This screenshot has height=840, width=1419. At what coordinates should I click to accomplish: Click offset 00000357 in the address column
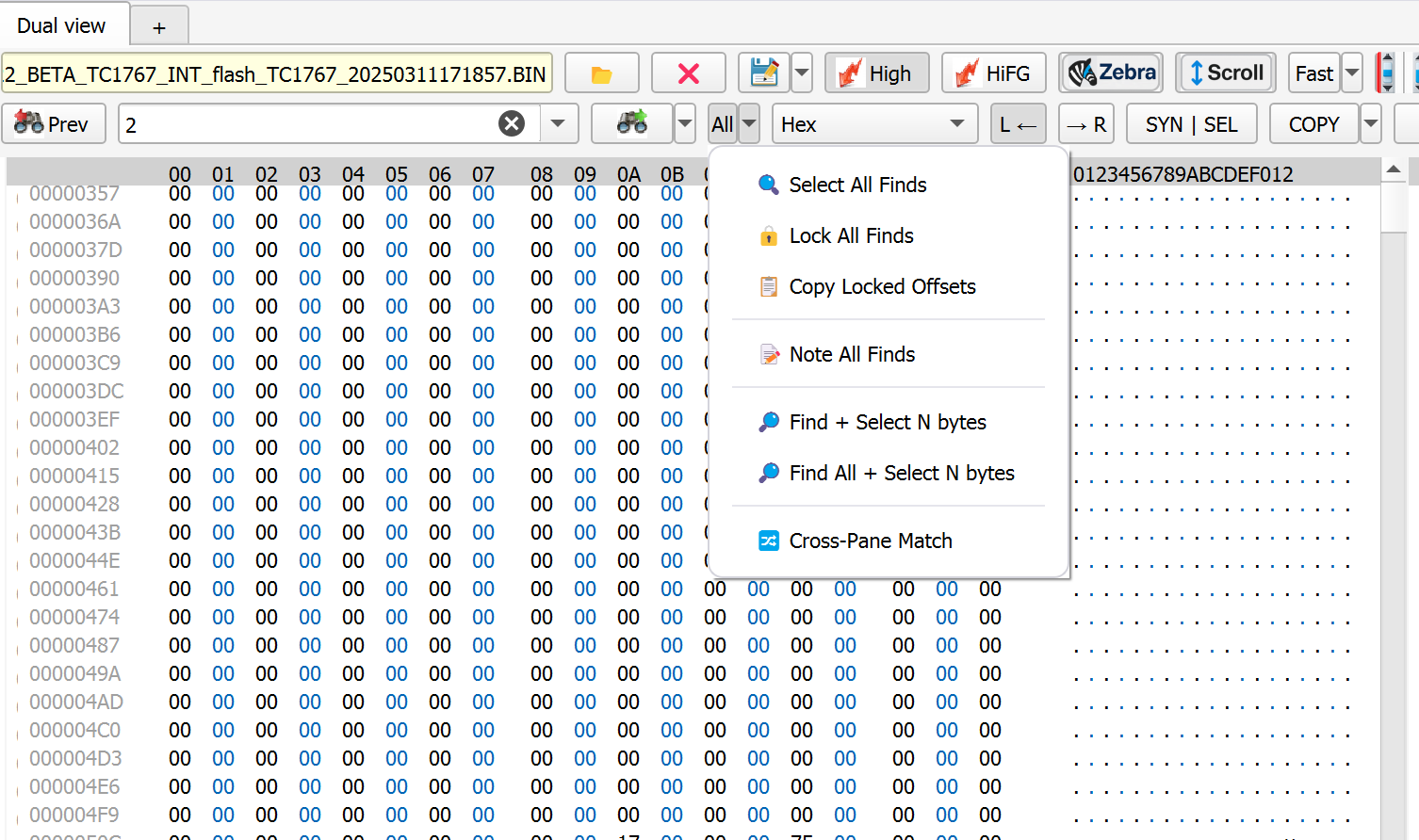(x=74, y=193)
